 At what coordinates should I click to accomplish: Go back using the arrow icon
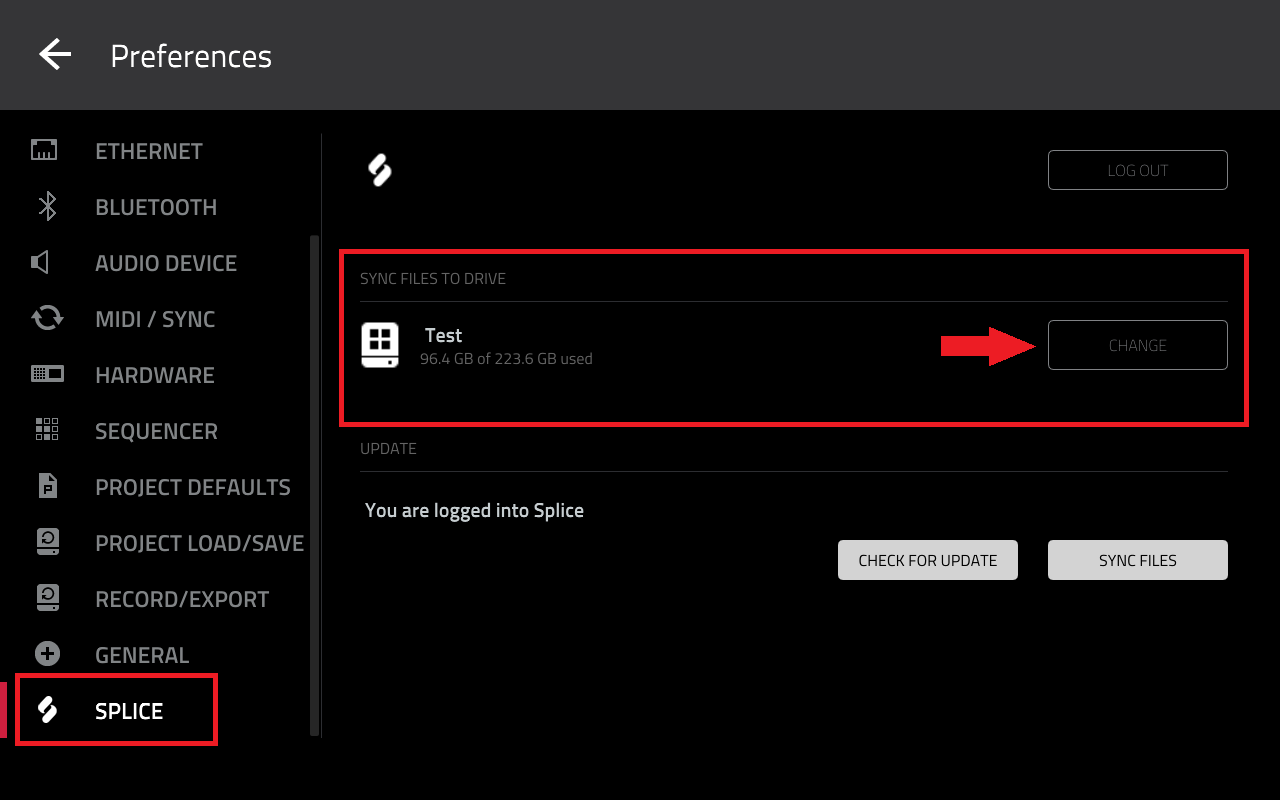pos(55,55)
